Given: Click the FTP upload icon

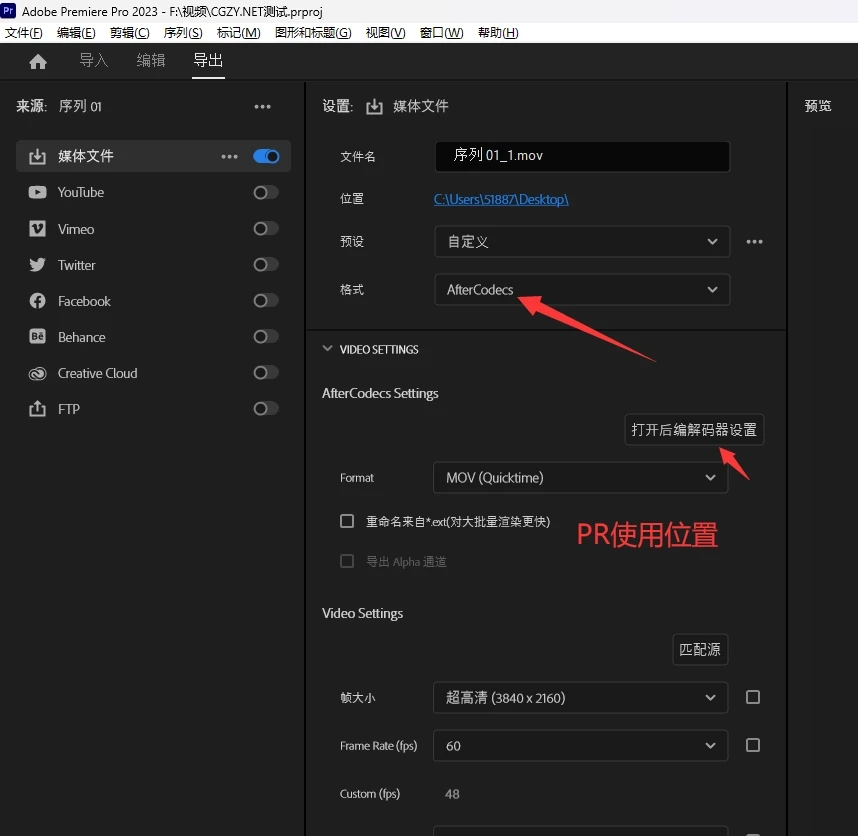Looking at the screenshot, I should coord(37,409).
